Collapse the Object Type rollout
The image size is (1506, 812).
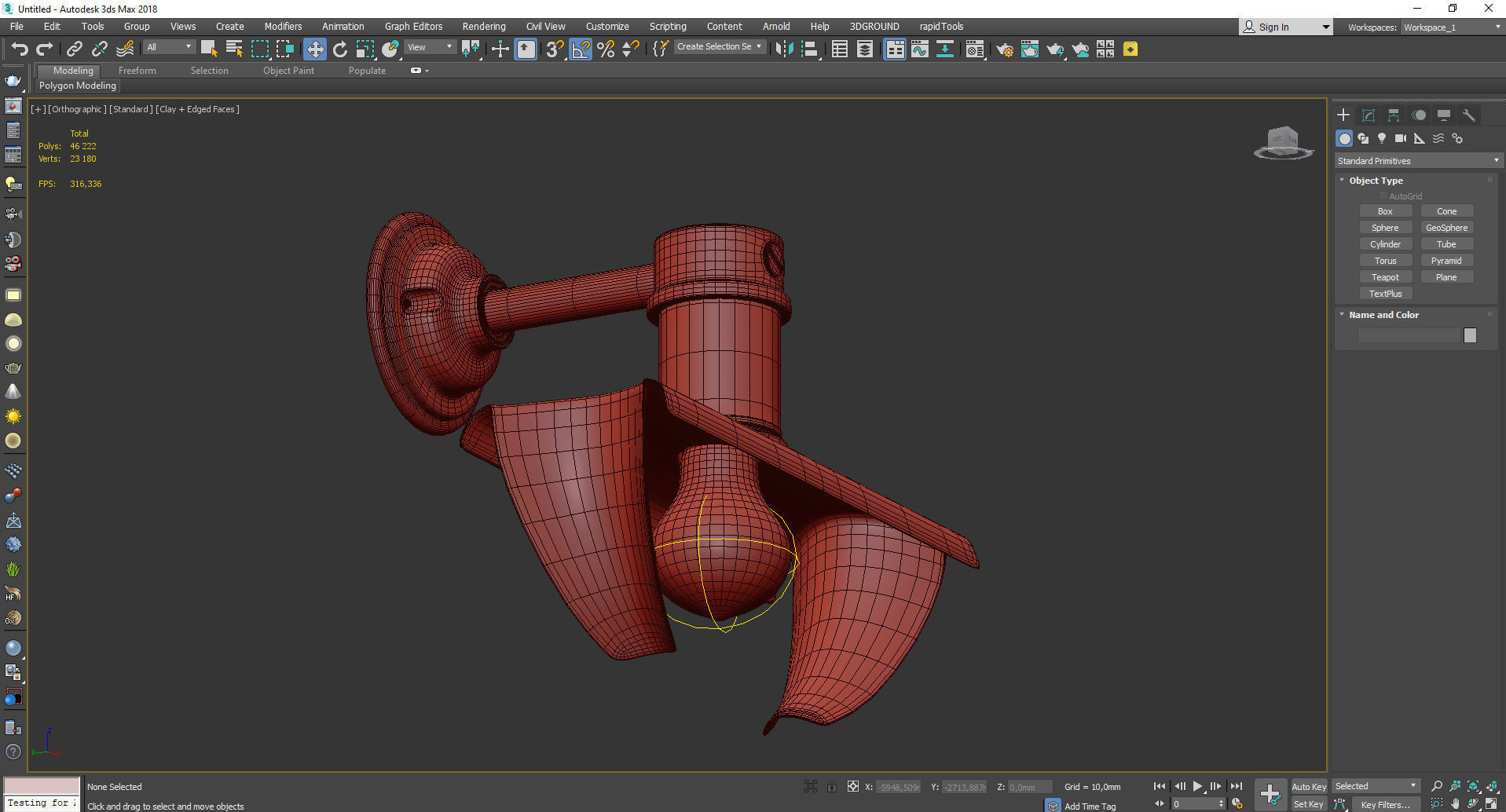point(1375,181)
